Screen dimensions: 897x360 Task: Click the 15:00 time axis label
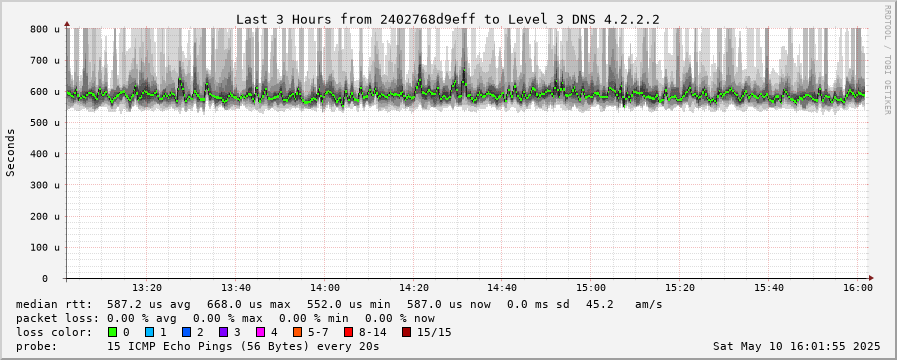point(591,288)
